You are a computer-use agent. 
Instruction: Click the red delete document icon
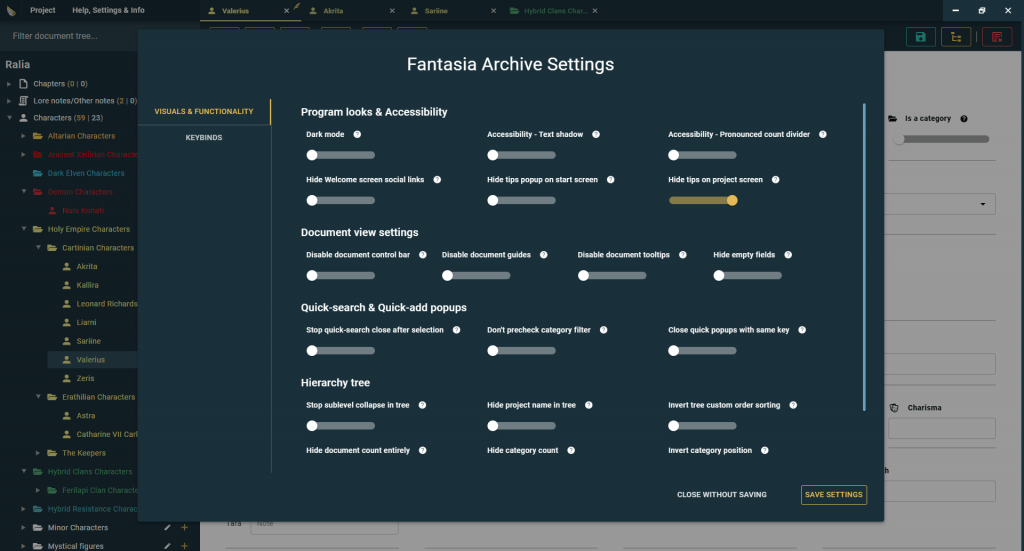996,37
